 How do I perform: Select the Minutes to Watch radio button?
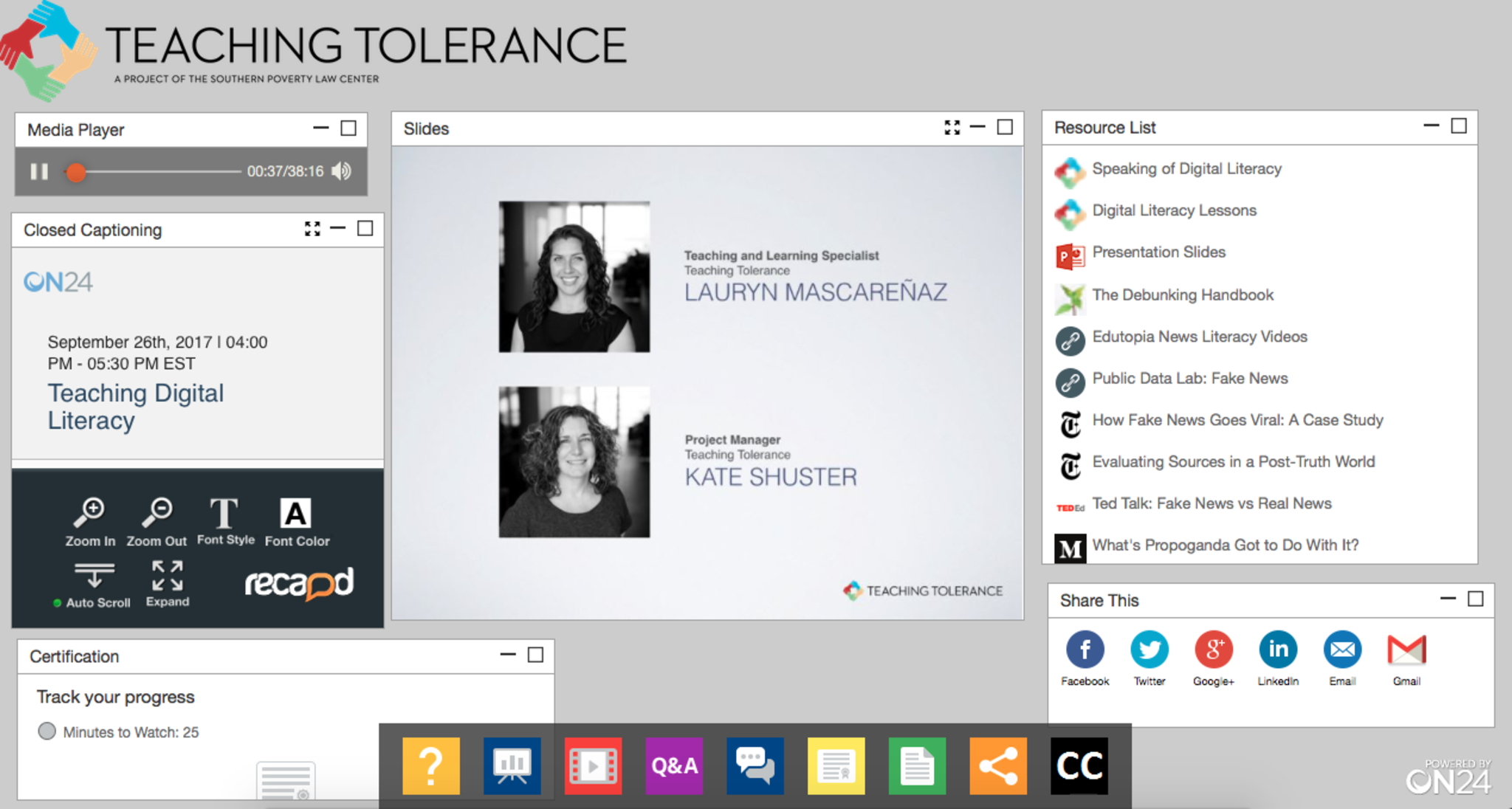pyautogui.click(x=47, y=731)
